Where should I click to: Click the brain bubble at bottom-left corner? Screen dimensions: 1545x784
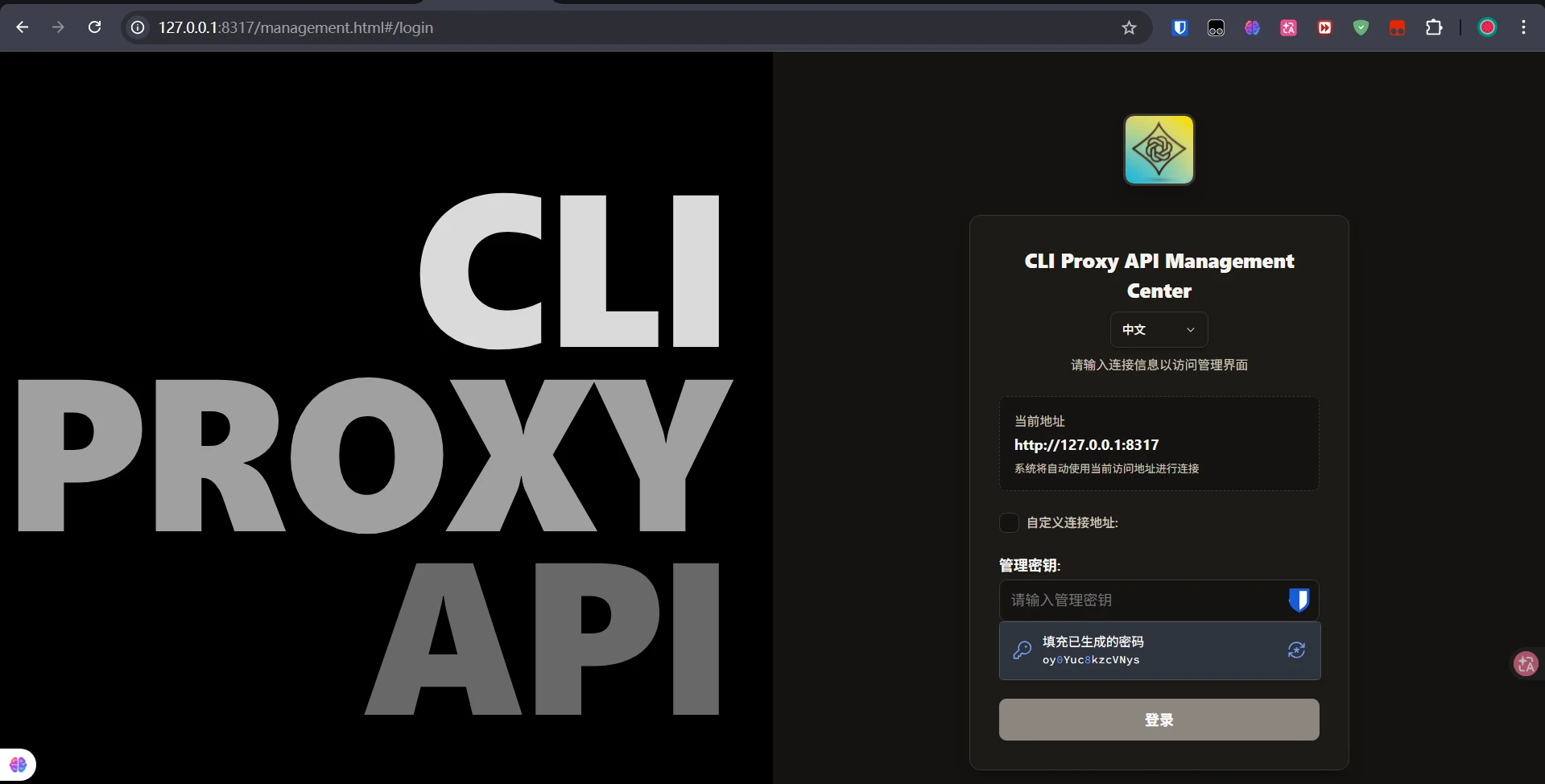(18, 764)
